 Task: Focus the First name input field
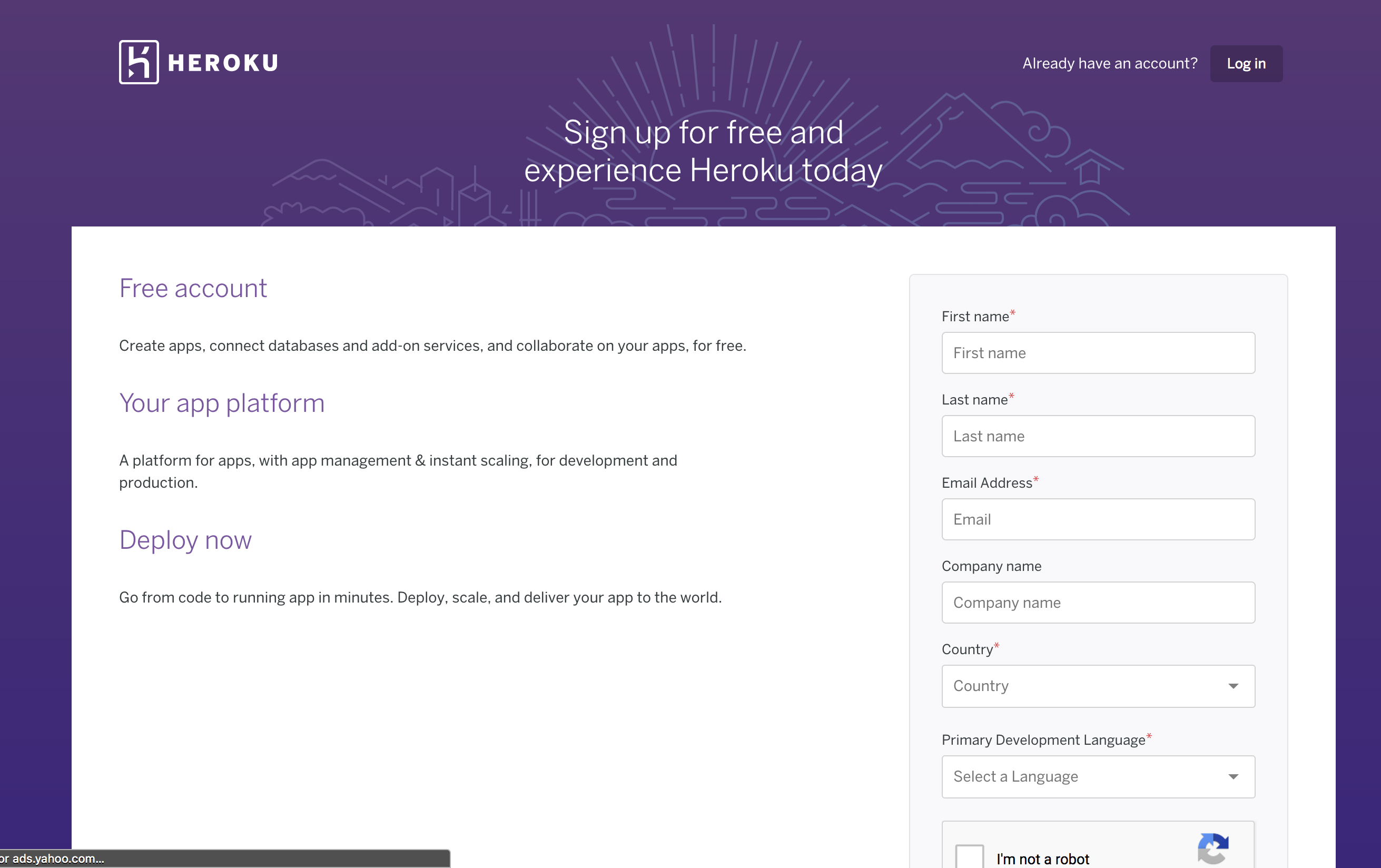(1098, 353)
